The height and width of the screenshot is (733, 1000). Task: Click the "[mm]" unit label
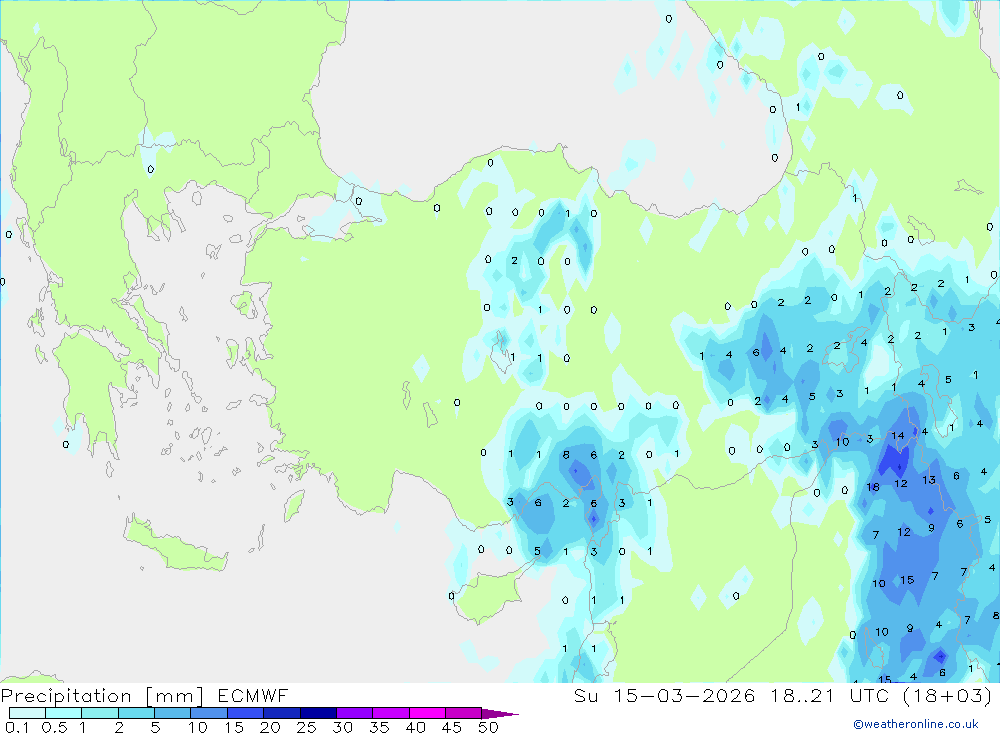[x=174, y=696]
